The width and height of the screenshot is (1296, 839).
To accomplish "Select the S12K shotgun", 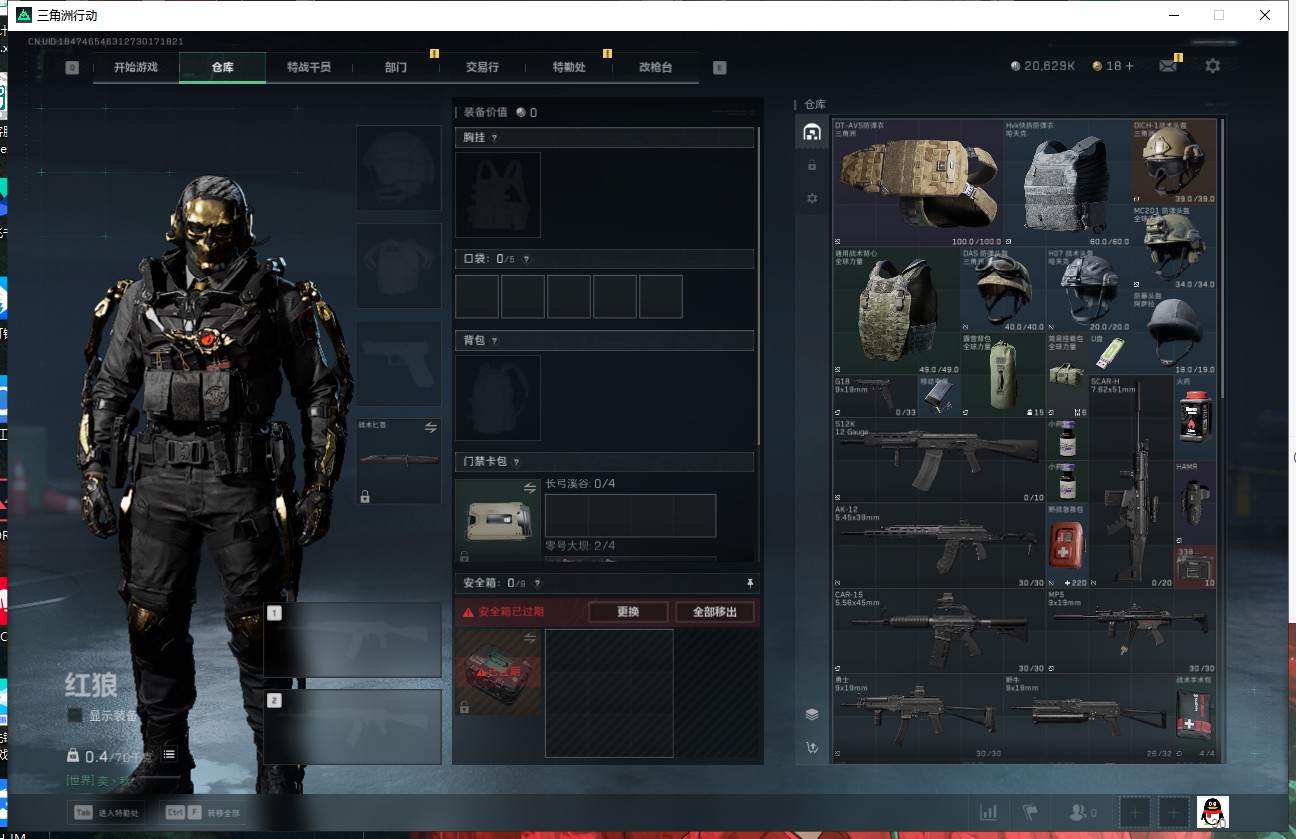I will coord(939,461).
